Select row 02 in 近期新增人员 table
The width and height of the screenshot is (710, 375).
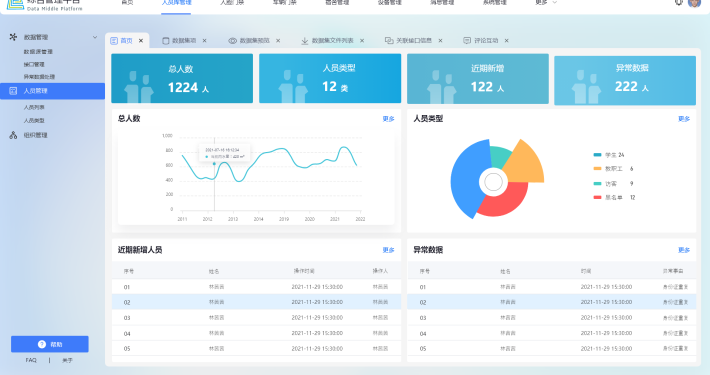[256, 302]
